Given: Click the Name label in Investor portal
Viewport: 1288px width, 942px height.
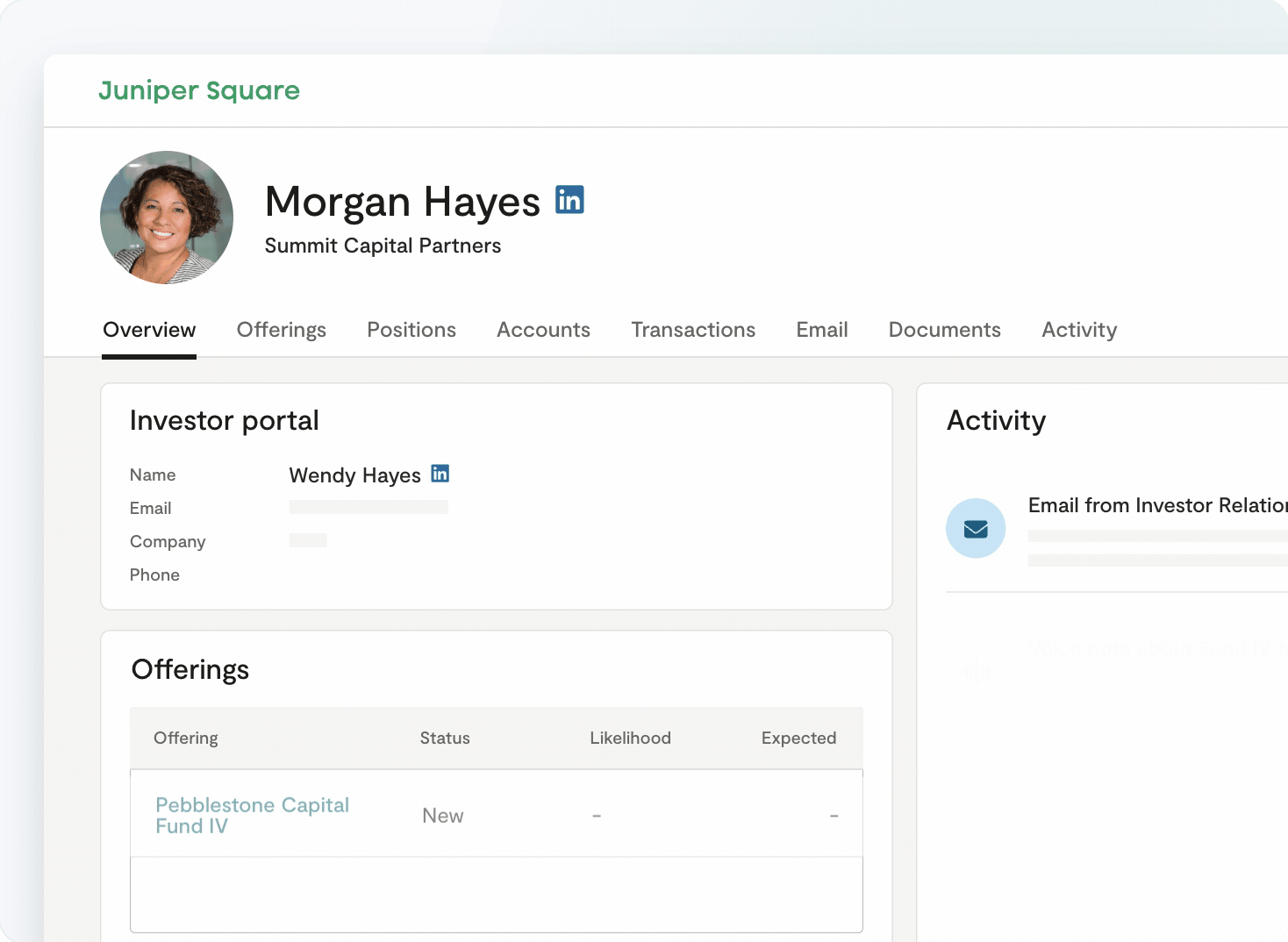Looking at the screenshot, I should click(x=153, y=475).
